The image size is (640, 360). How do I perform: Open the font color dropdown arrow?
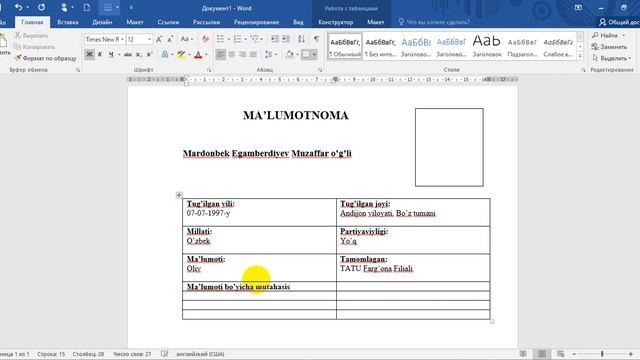(x=206, y=54)
